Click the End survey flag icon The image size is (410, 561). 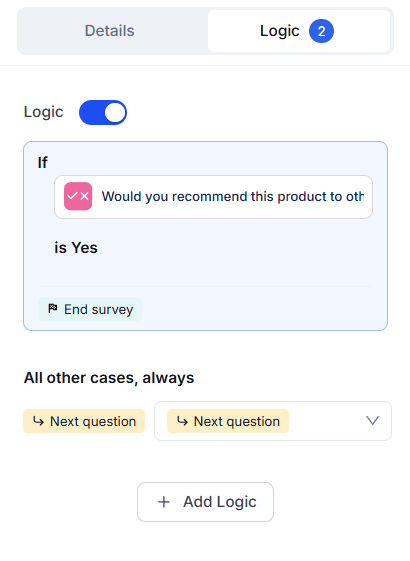[x=53, y=308]
